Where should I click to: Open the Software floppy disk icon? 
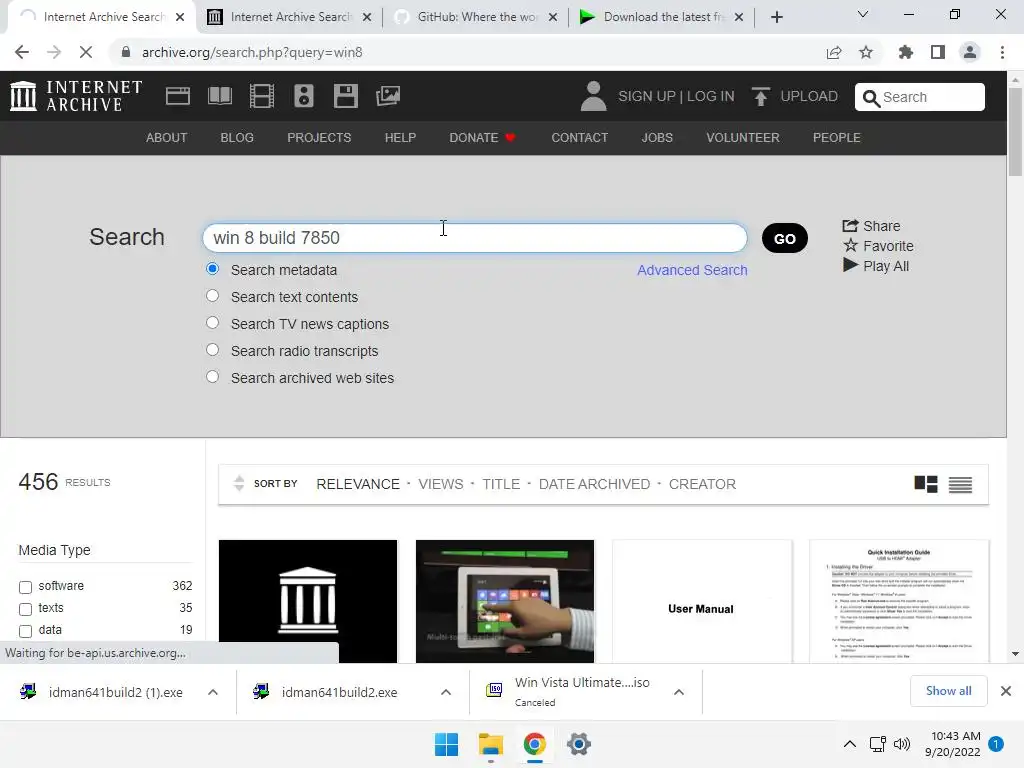345,96
